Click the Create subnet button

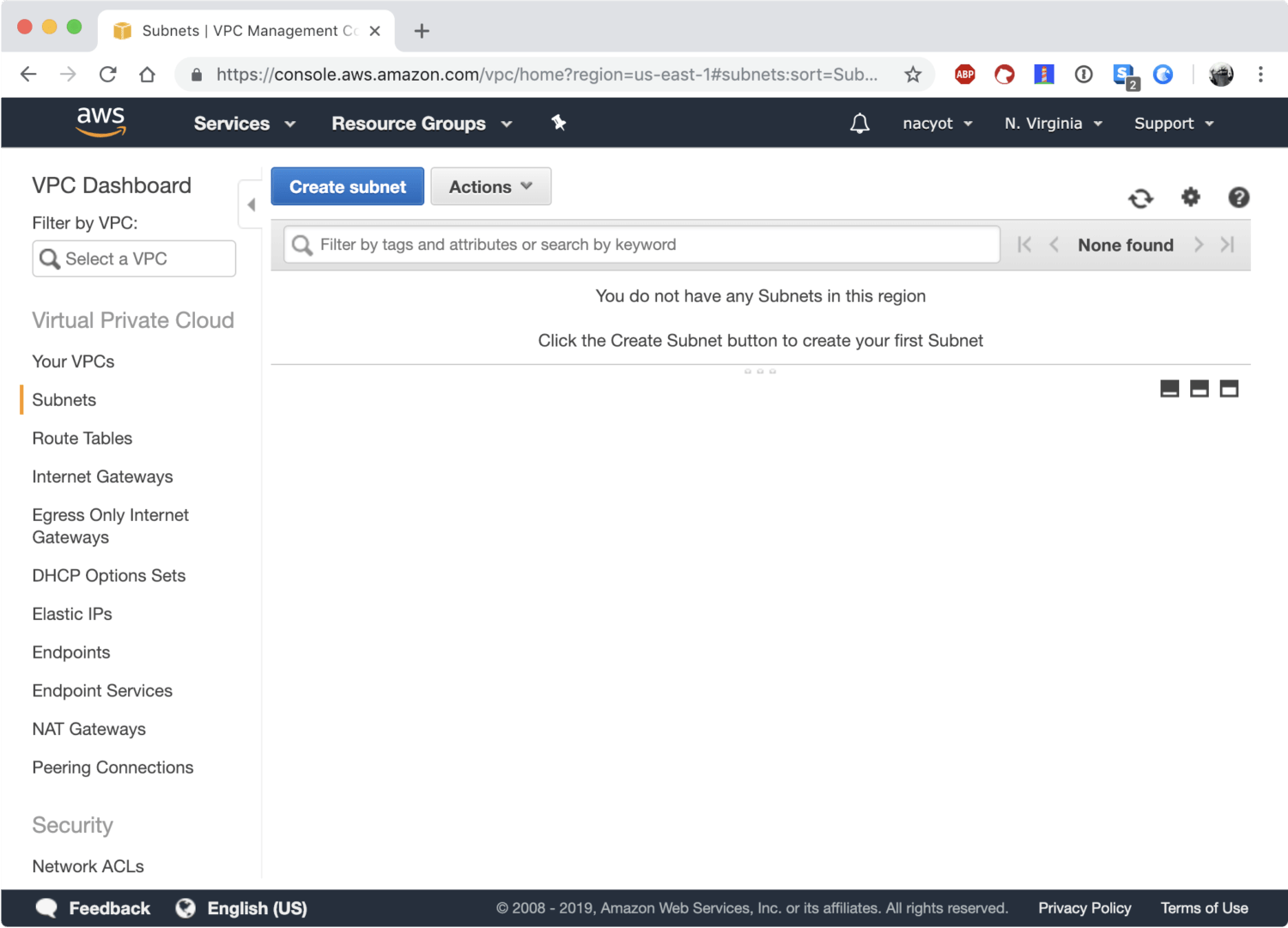pos(348,186)
